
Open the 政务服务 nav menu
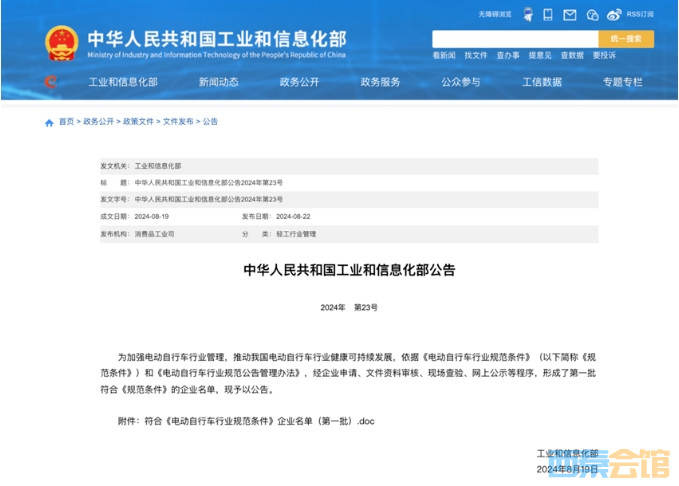380,82
